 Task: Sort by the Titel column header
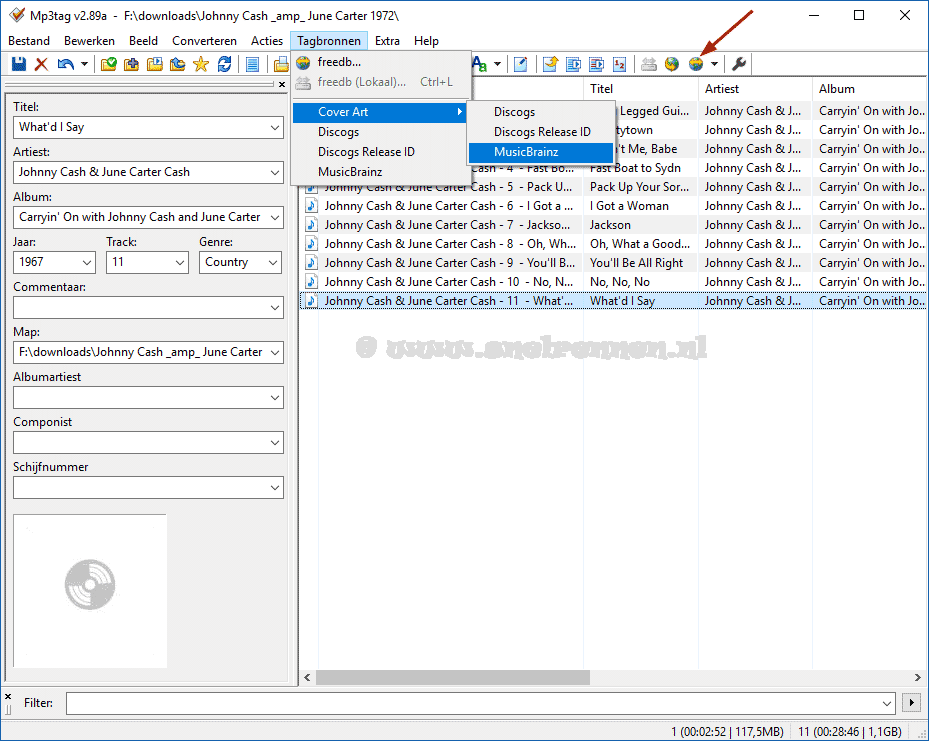(641, 89)
